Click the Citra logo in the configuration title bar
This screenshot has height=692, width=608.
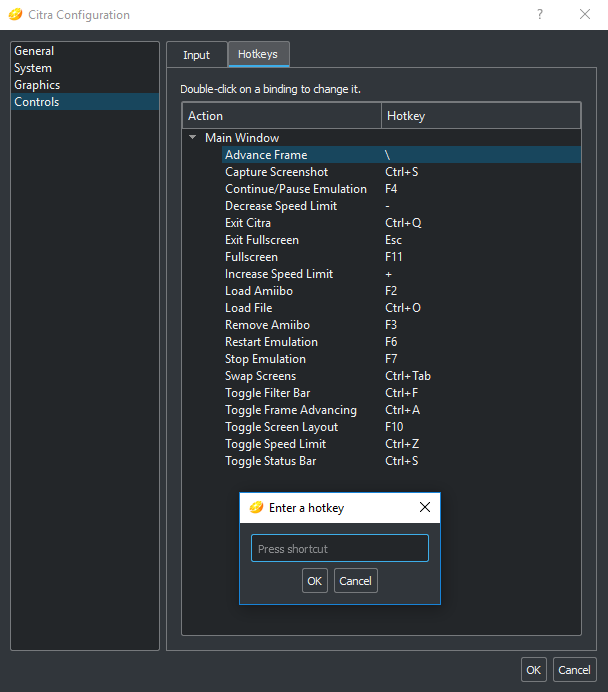pos(15,15)
